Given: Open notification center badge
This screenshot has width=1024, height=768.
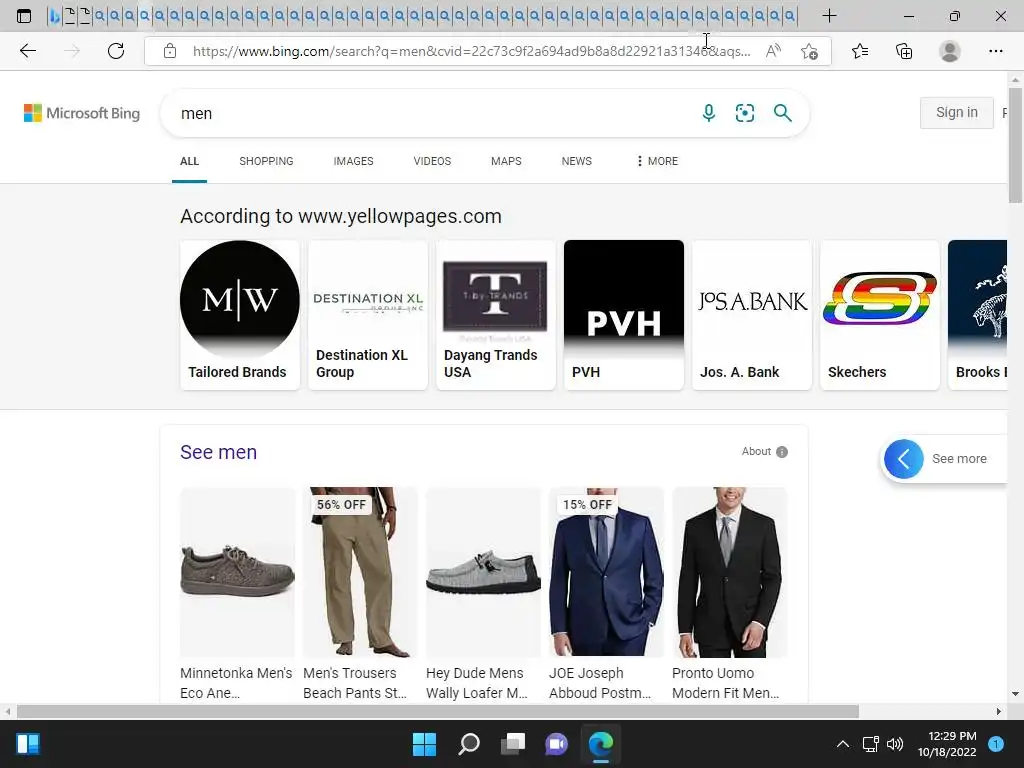Looking at the screenshot, I should coord(996,744).
